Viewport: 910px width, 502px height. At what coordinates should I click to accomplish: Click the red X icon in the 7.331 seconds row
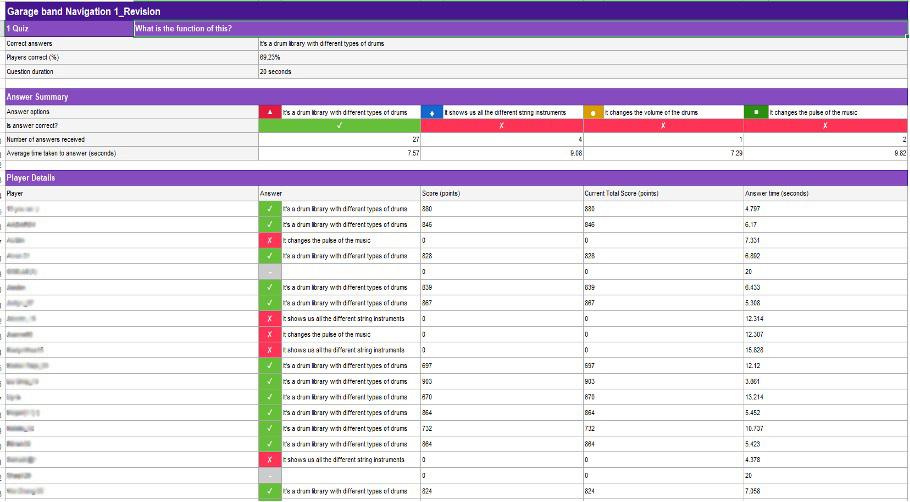point(270,240)
